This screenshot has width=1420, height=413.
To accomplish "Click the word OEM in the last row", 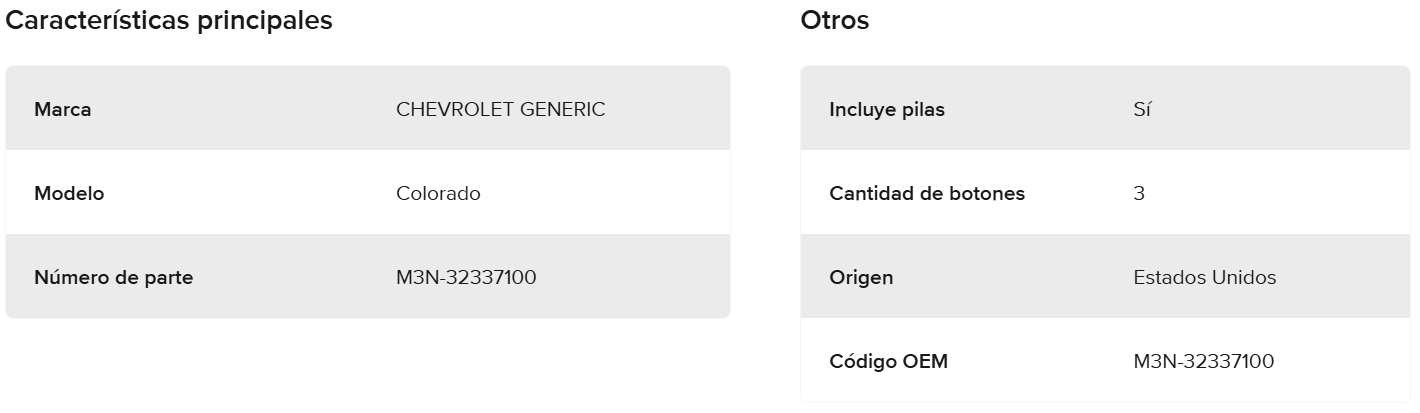I will 927,361.
